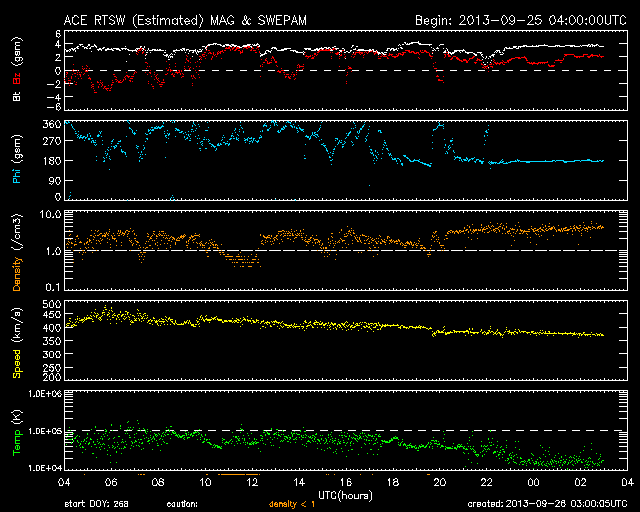
Task: Click the "-2" tick on the Bt Bz axis
Action: [x=54, y=84]
